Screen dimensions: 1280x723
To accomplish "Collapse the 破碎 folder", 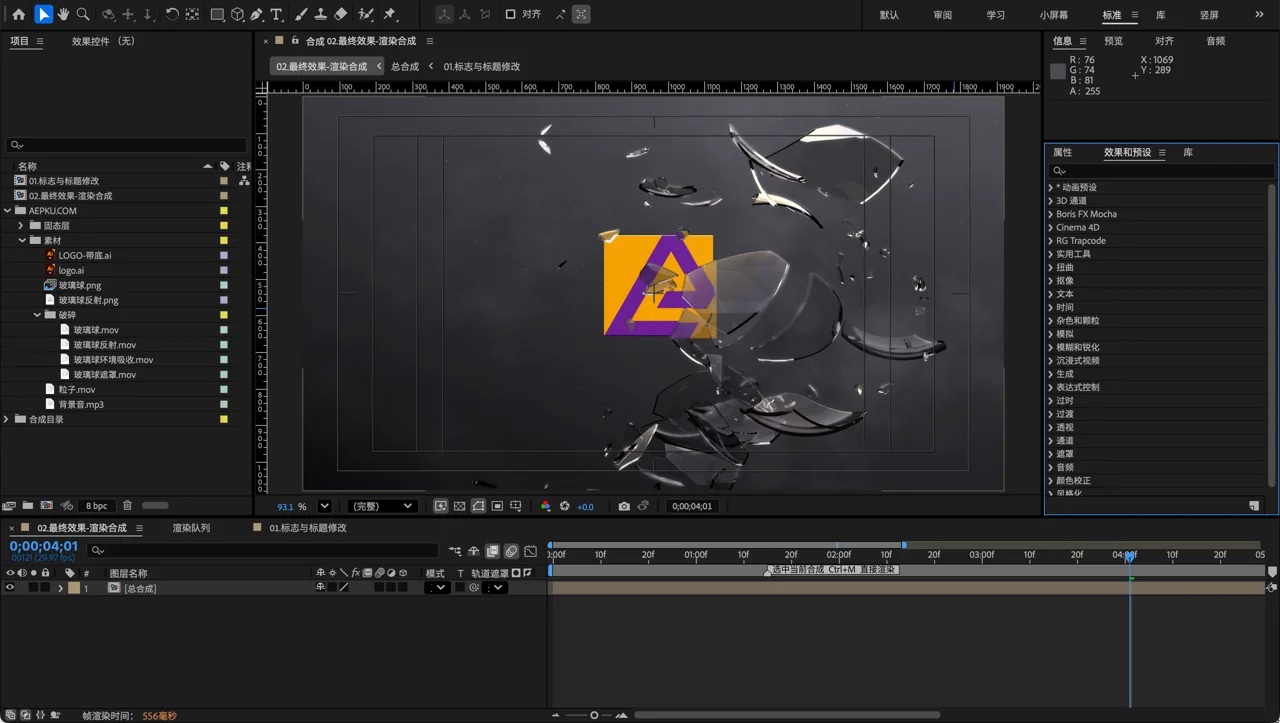I will [x=37, y=315].
